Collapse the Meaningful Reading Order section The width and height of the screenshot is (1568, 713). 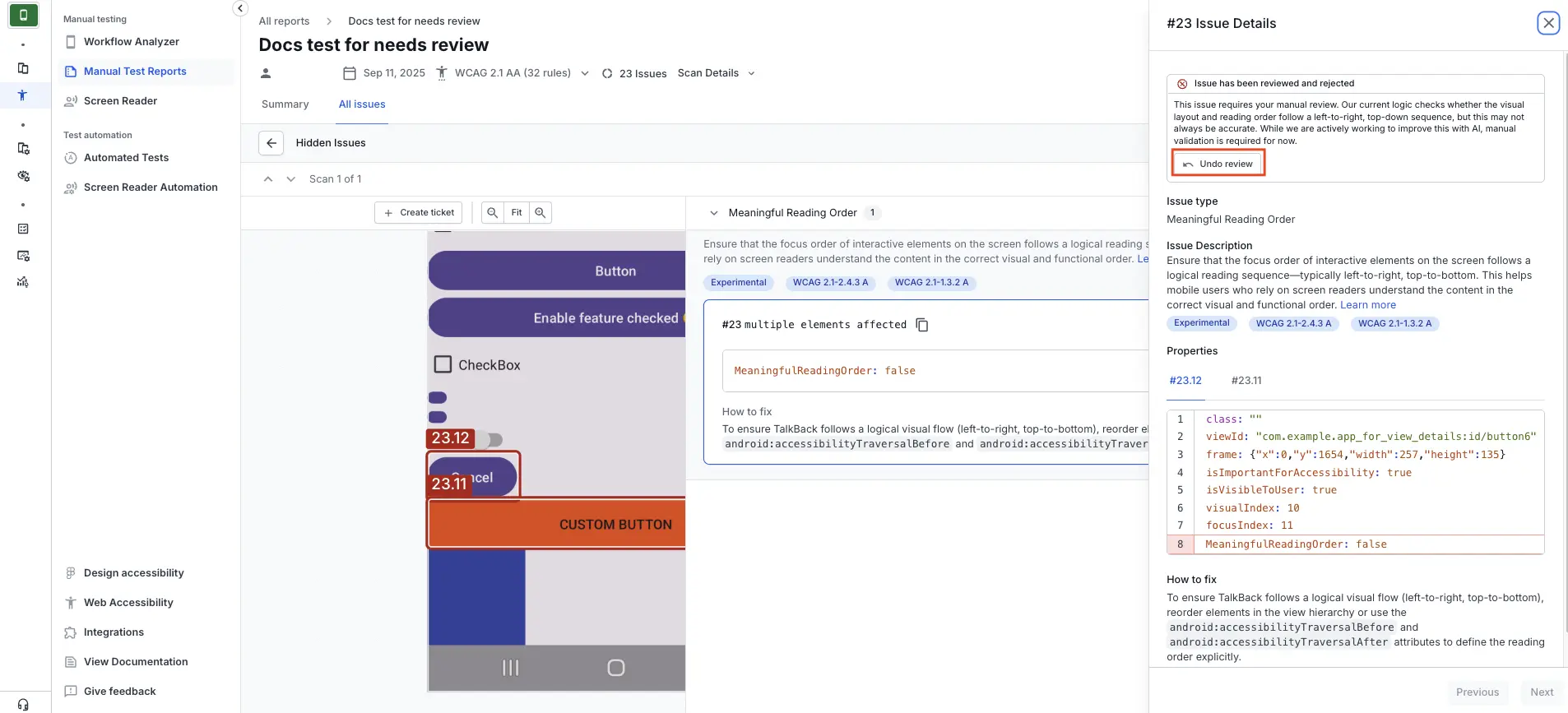pos(713,213)
